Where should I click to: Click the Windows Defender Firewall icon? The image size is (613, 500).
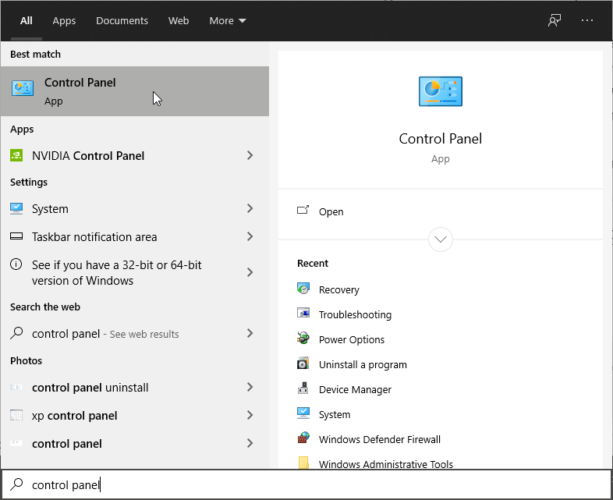point(304,439)
